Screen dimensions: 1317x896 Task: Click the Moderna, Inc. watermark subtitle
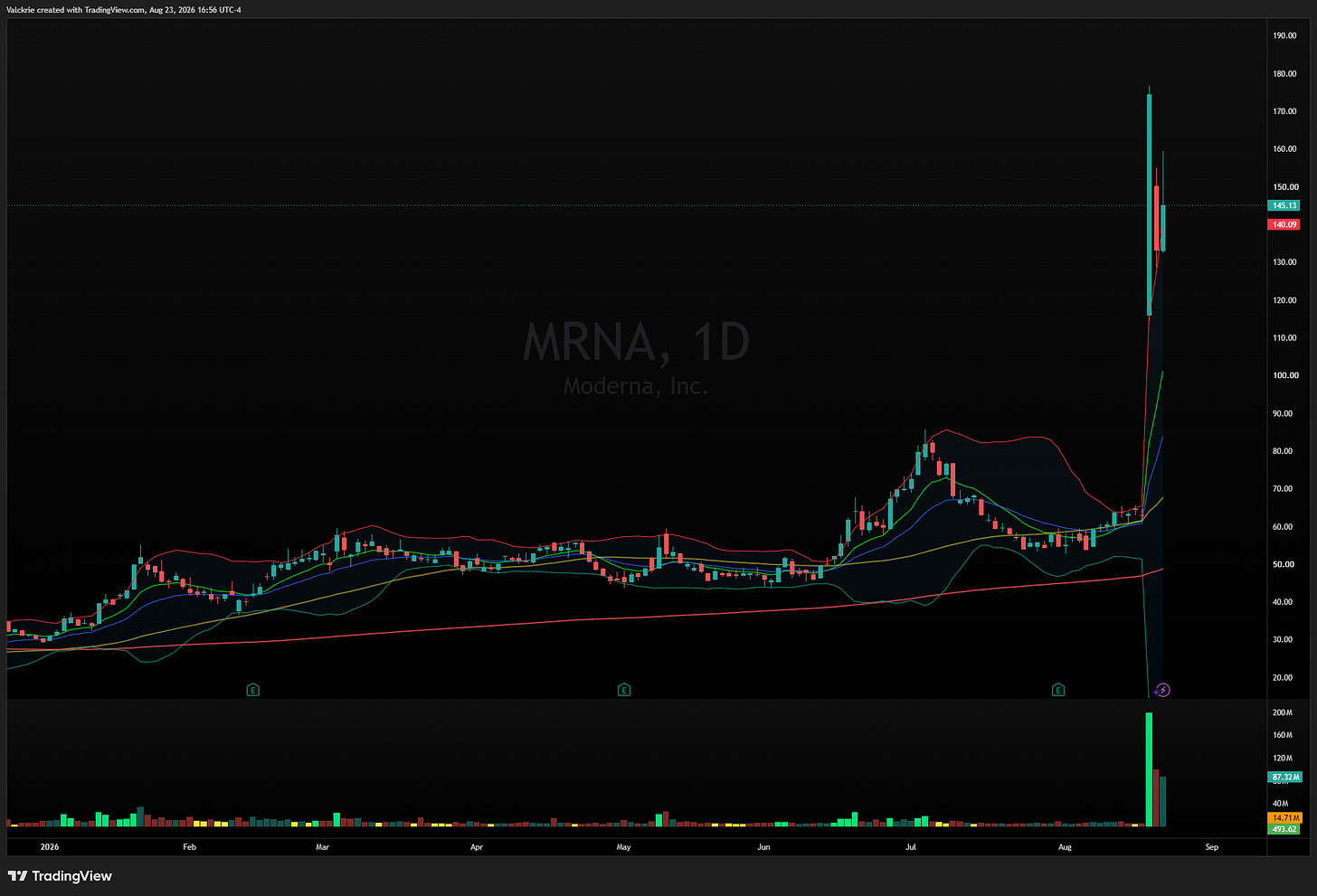[636, 386]
